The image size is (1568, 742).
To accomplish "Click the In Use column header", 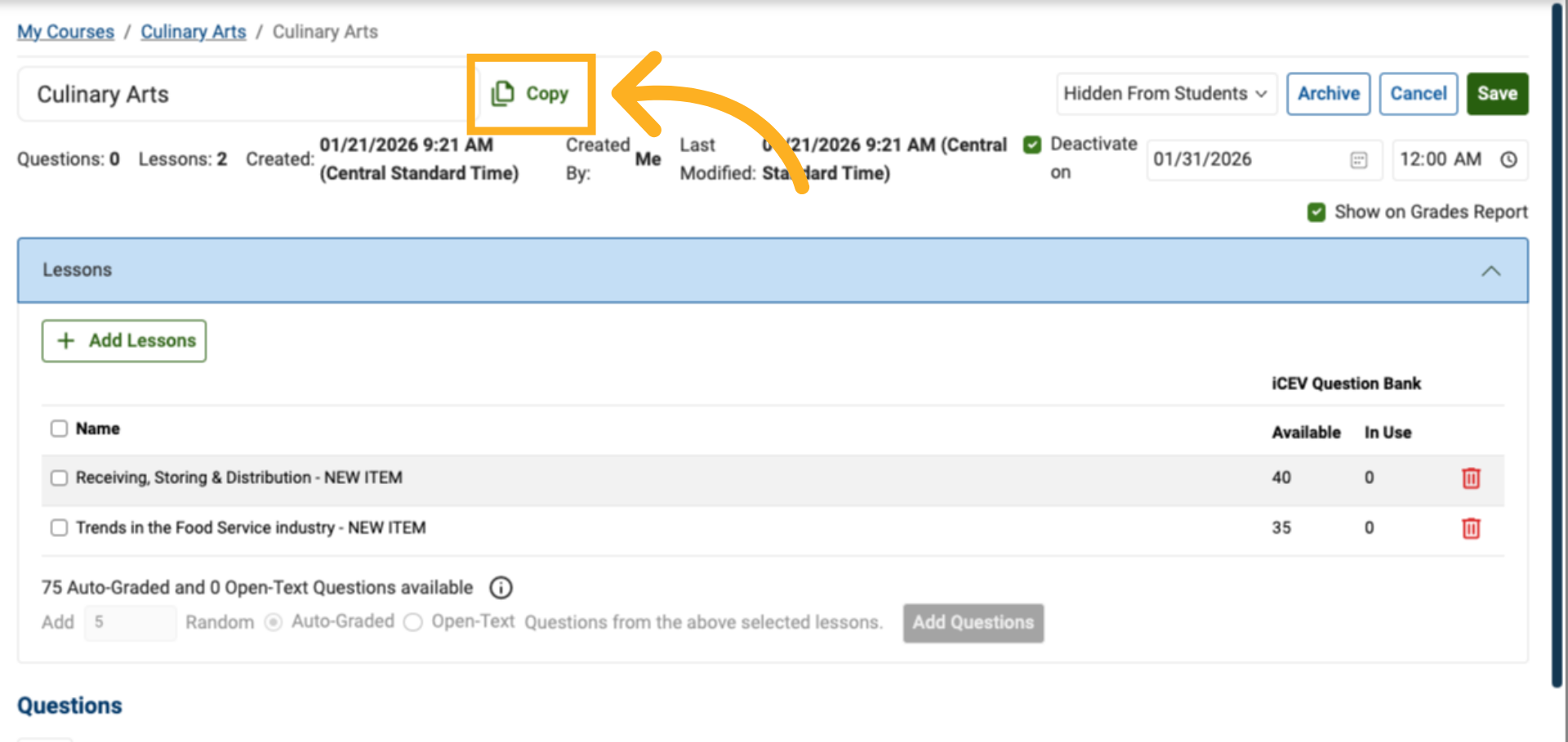I will [x=1388, y=433].
